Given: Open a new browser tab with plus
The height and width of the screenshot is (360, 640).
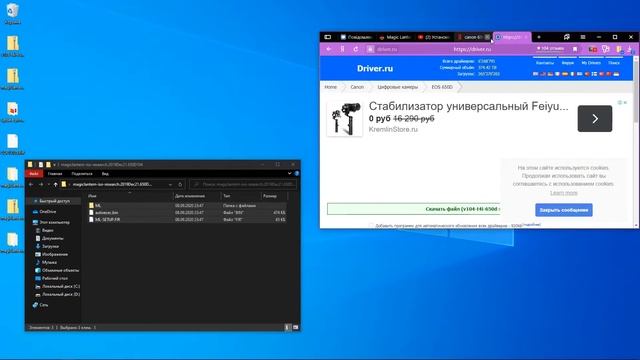Looking at the screenshot, I should click(539, 37).
